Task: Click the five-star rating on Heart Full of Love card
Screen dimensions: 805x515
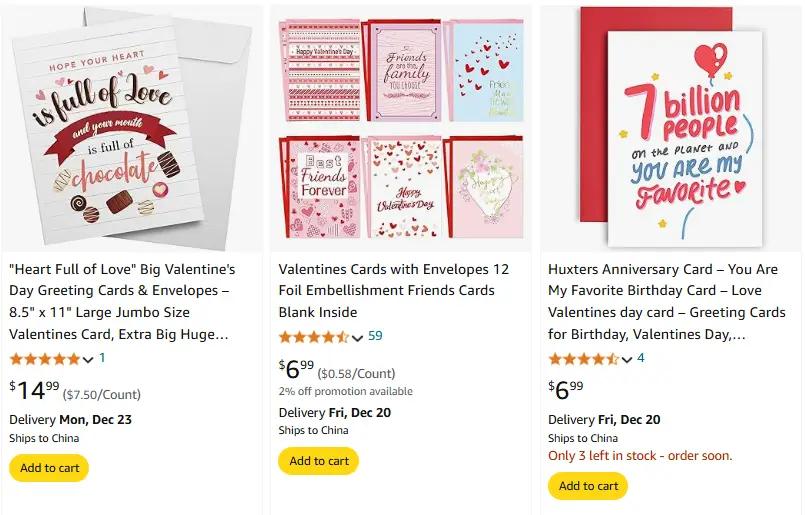Action: click(45, 359)
